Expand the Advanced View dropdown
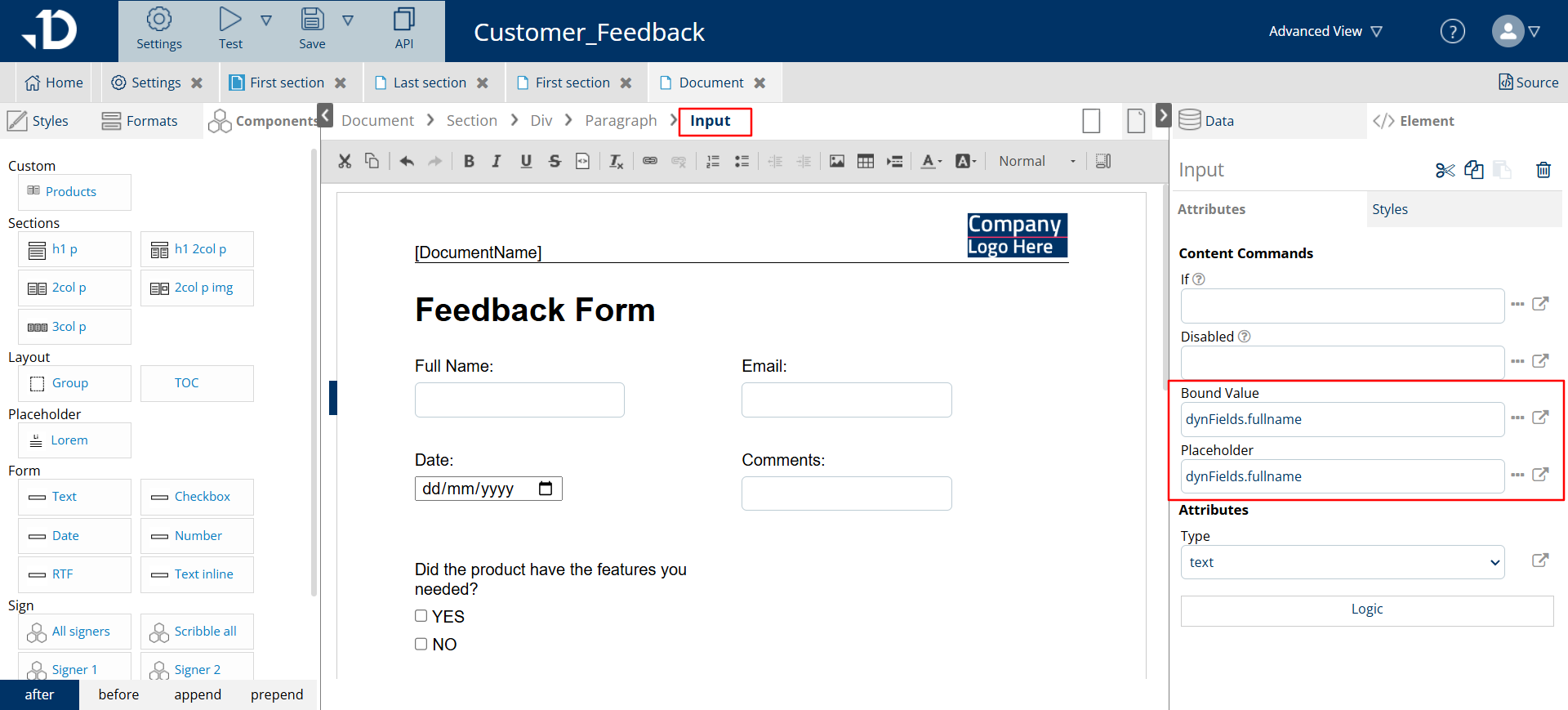The height and width of the screenshot is (710, 1568). 1325,32
